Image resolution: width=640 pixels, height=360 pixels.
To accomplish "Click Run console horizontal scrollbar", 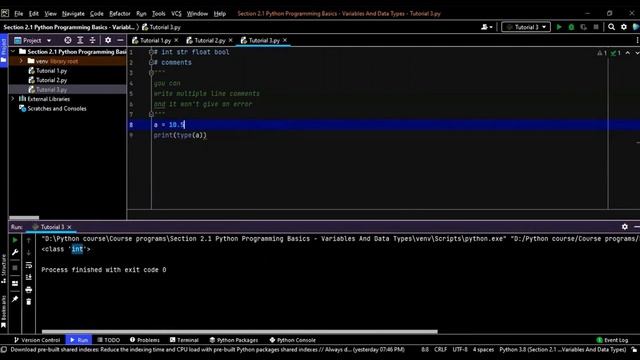I will point(240,332).
